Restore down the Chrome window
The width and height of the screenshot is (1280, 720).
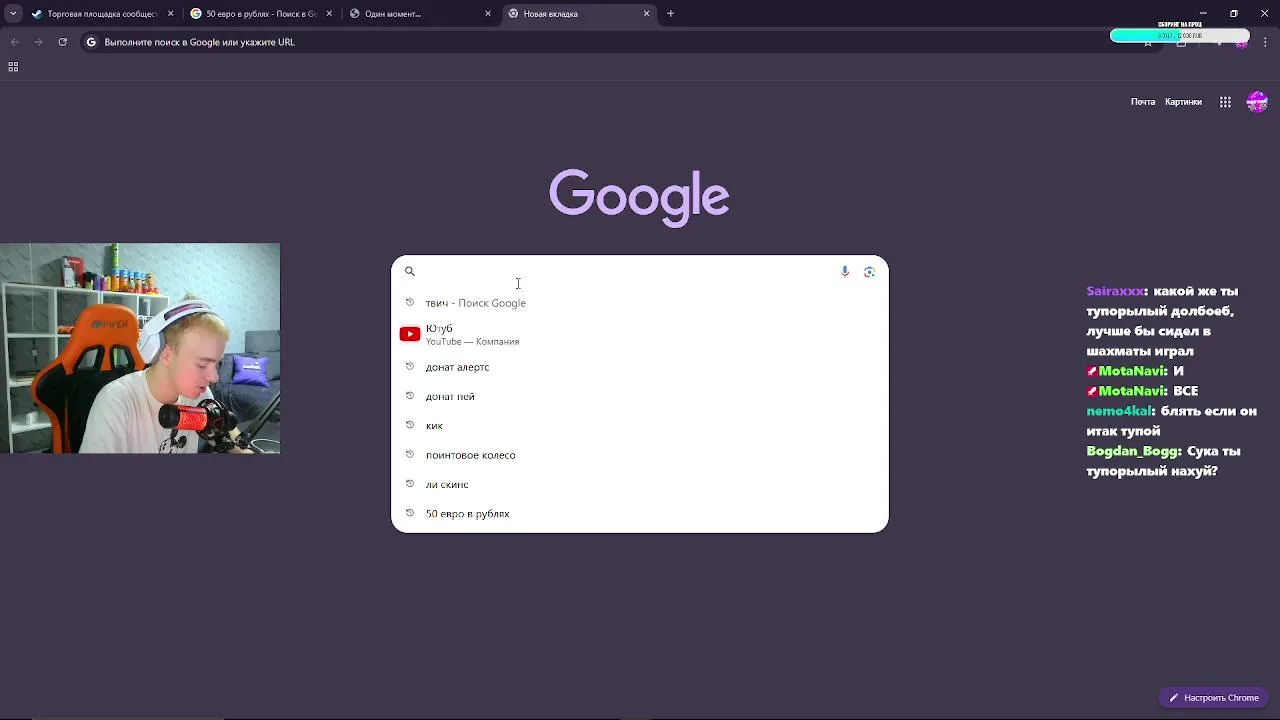1234,14
